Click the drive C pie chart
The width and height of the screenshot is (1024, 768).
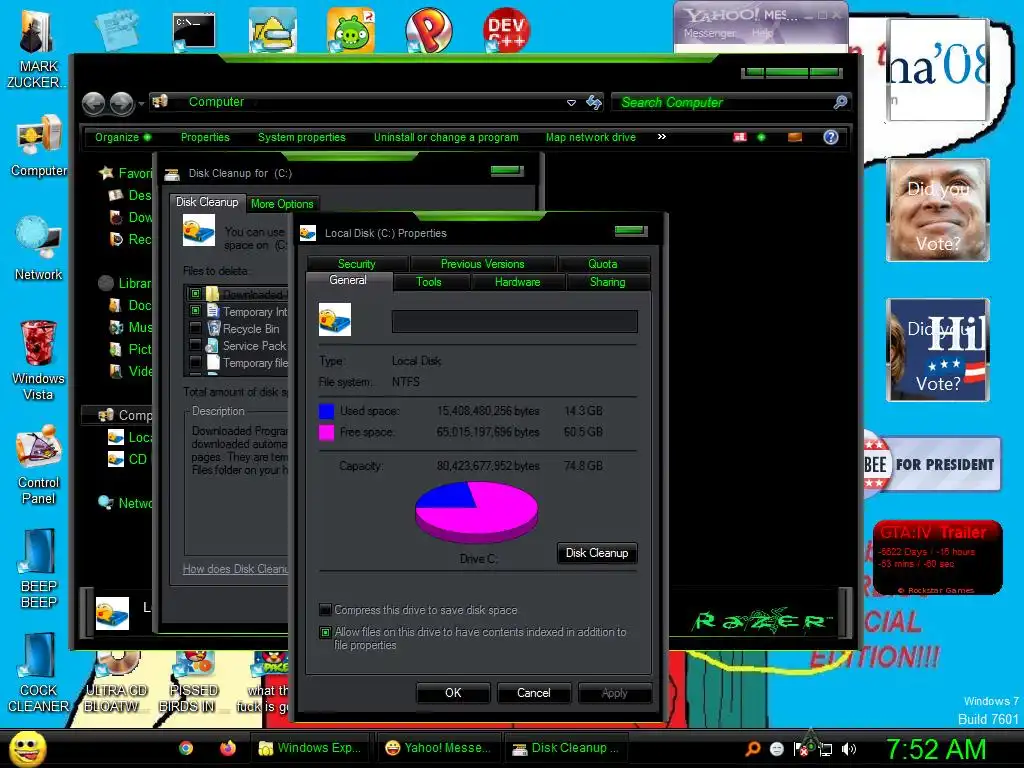tap(477, 512)
